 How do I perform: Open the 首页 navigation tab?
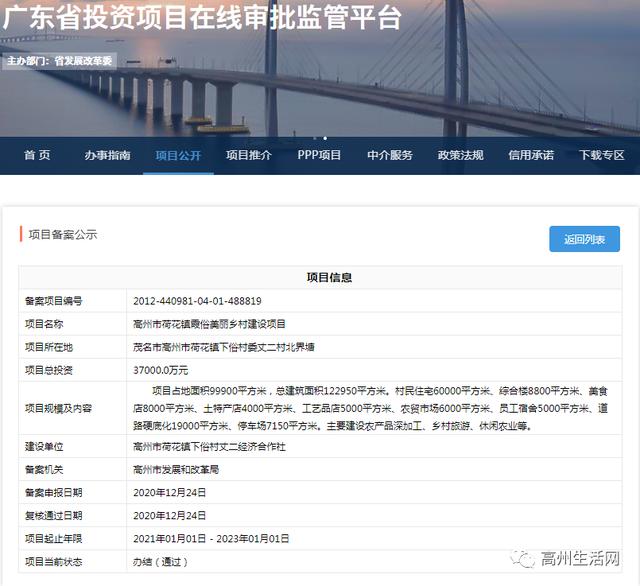pyautogui.click(x=37, y=155)
